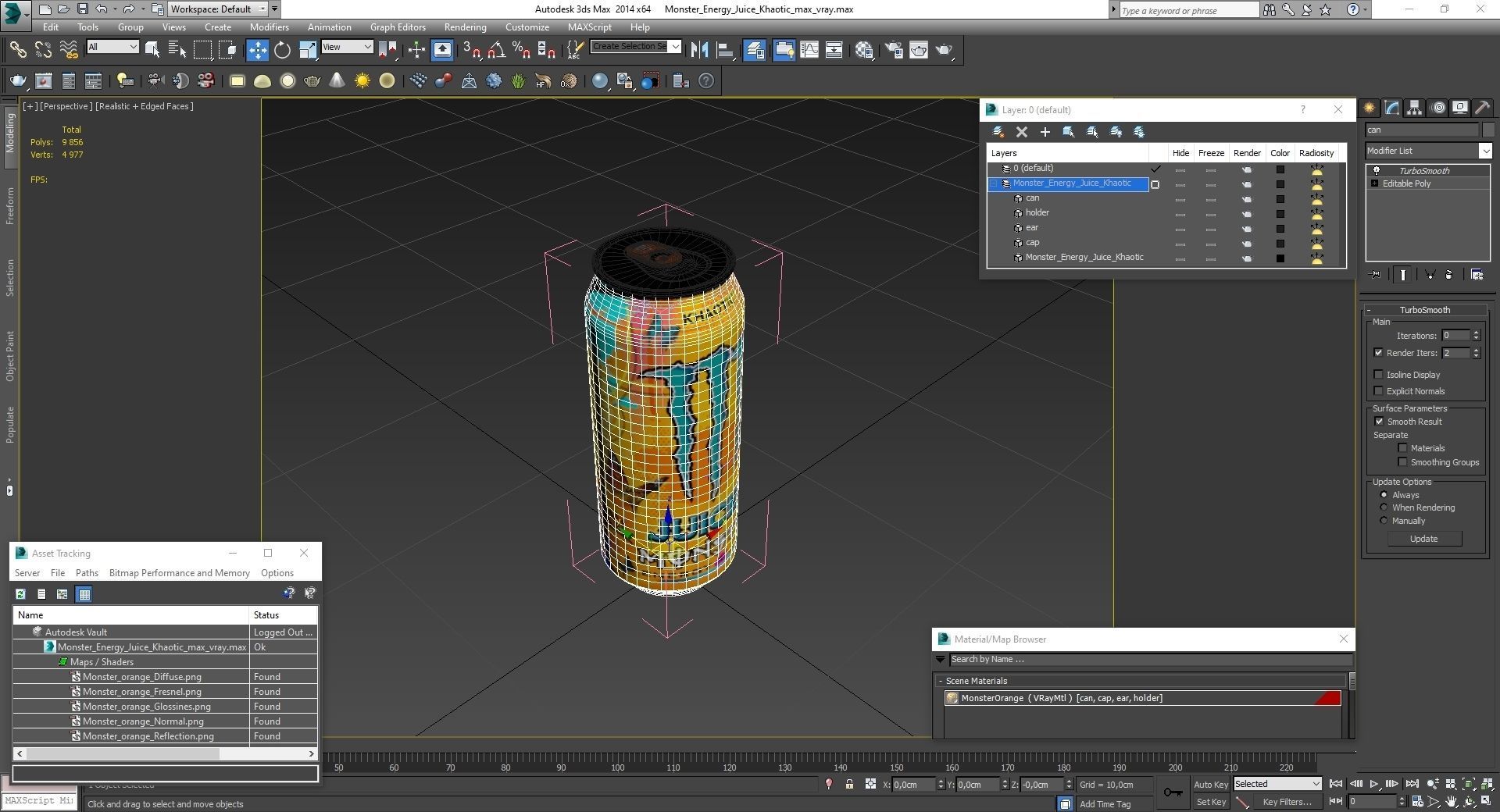
Task: Click the color swatch of the can layer row
Action: pyautogui.click(x=1280, y=199)
